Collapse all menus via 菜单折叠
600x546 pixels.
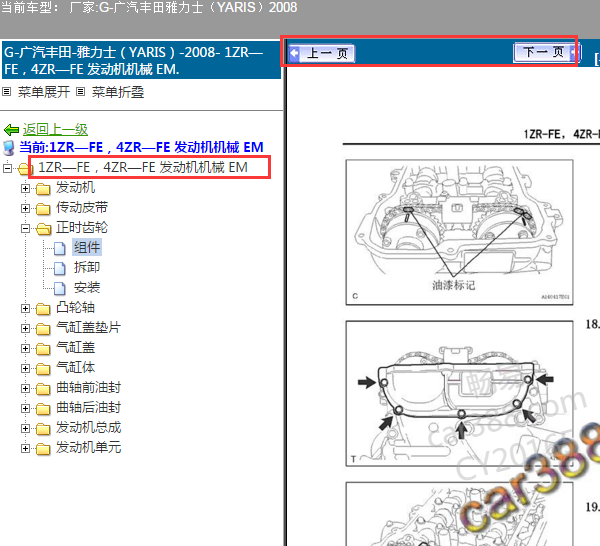(x=117, y=92)
